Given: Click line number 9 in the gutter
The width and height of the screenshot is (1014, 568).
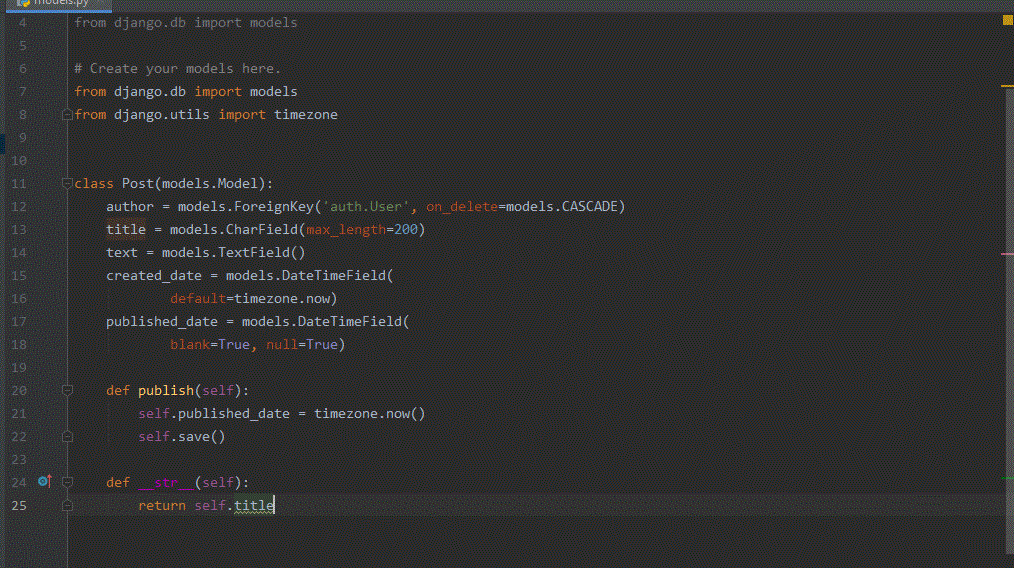Looking at the screenshot, I should coord(23,138).
